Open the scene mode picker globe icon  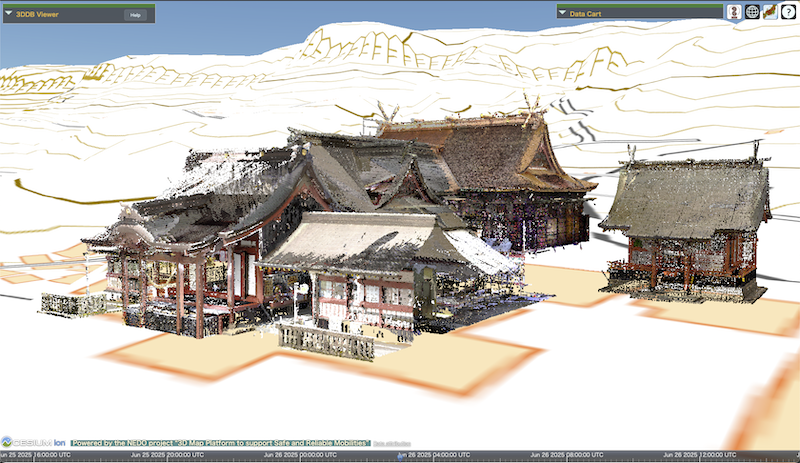[x=752, y=12]
